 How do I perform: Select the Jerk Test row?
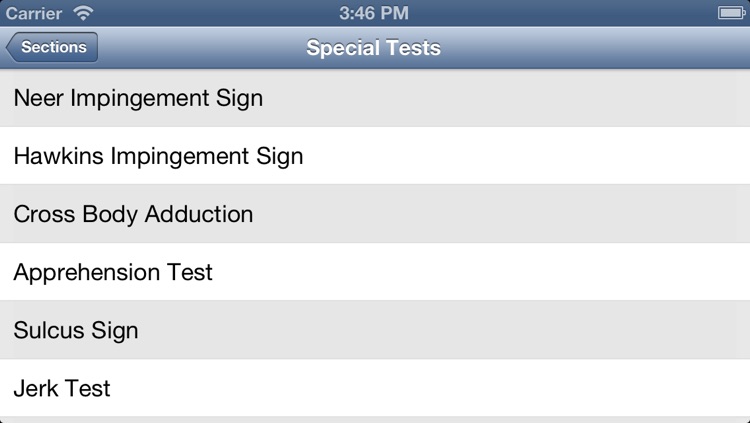[375, 388]
